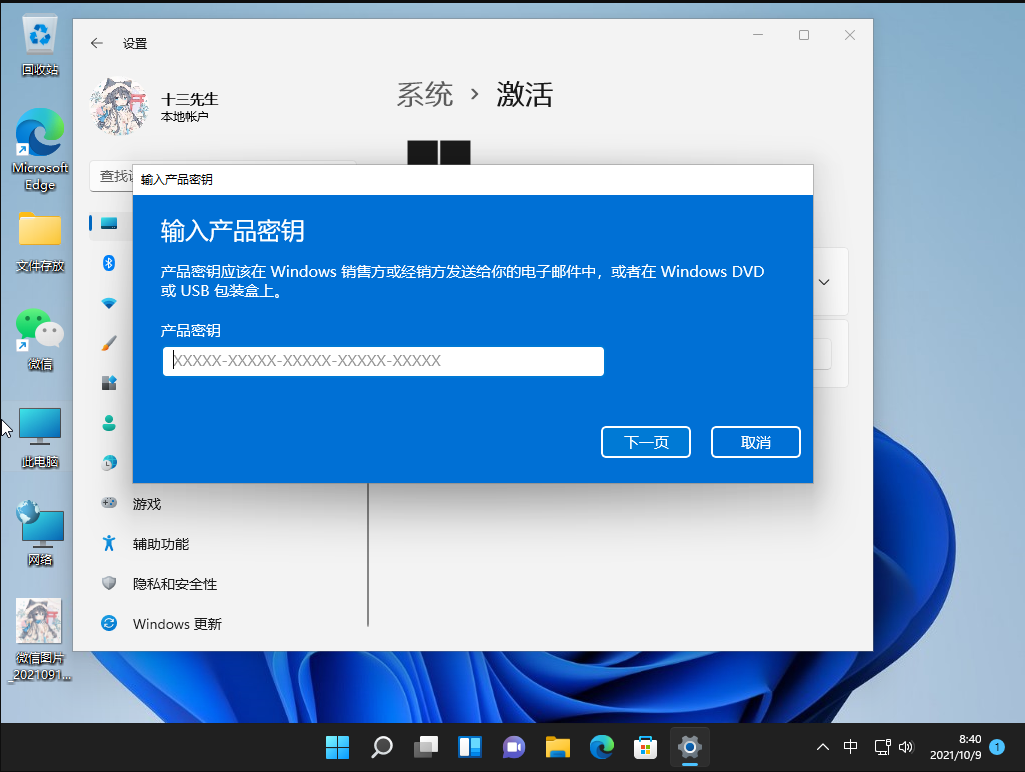Image resolution: width=1025 pixels, height=772 pixels.
Task: Launch Microsoft Store from the taskbar
Action: (645, 746)
